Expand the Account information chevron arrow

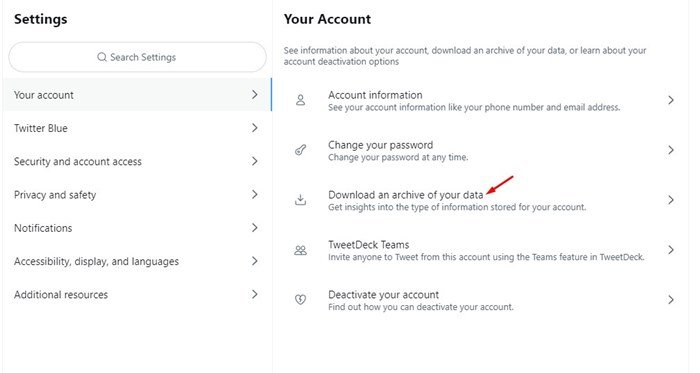coord(671,100)
